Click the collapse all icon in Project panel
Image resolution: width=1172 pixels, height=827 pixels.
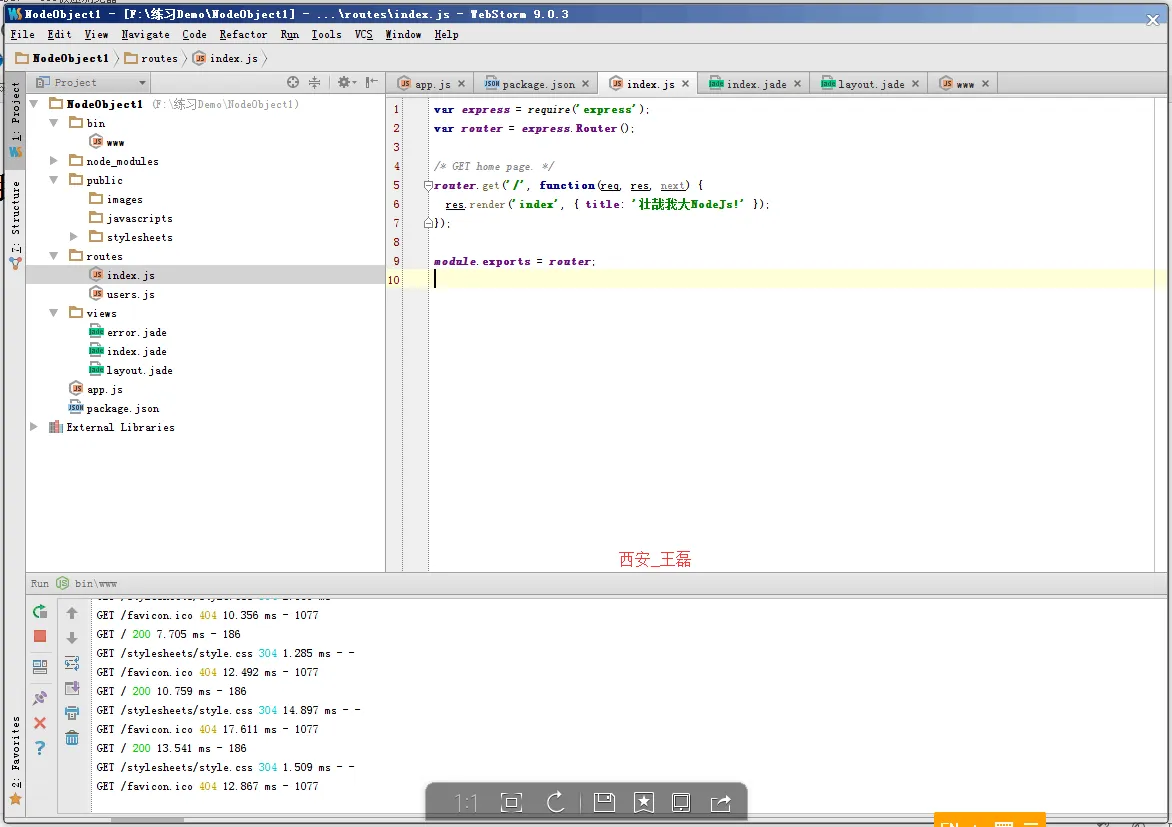point(315,83)
